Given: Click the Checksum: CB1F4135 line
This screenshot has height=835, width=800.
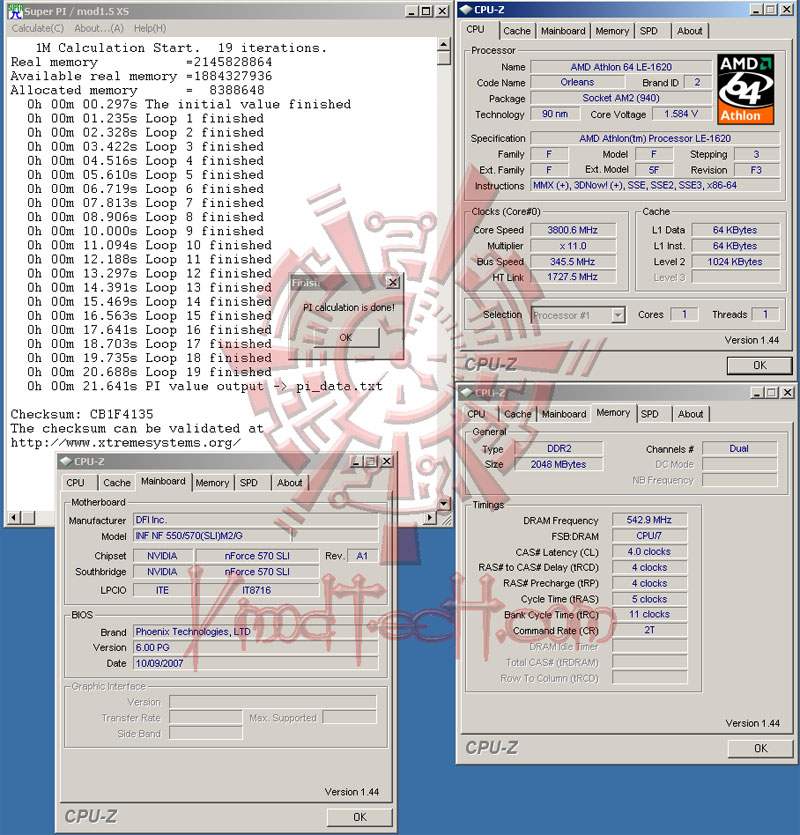Looking at the screenshot, I should coord(82,414).
